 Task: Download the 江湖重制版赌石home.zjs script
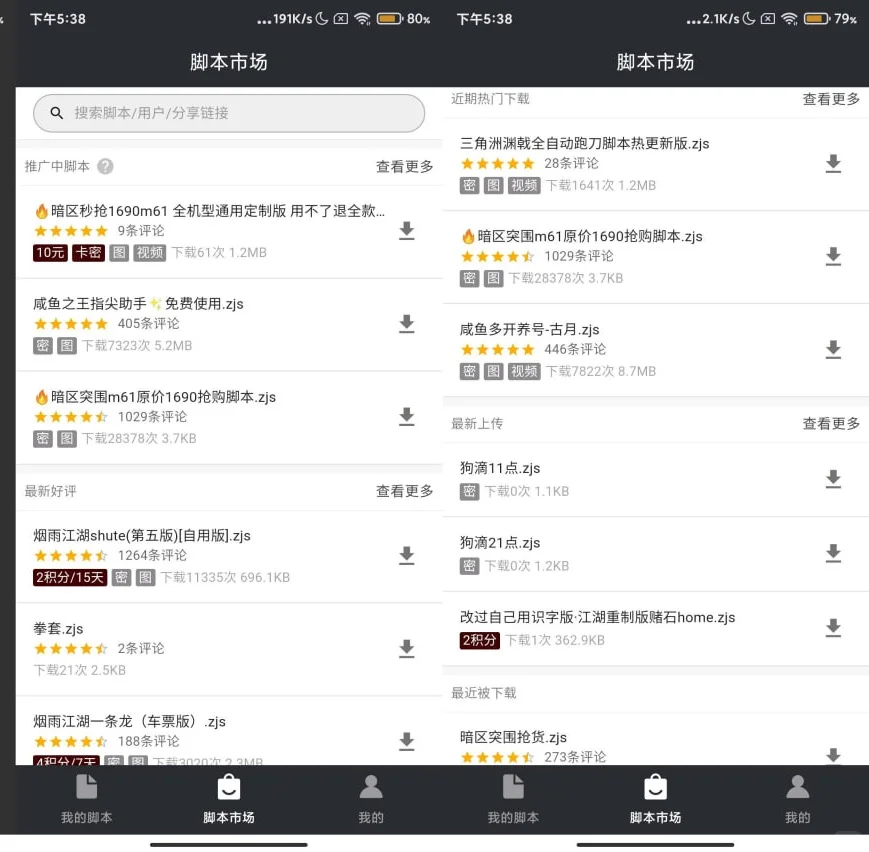click(x=833, y=629)
